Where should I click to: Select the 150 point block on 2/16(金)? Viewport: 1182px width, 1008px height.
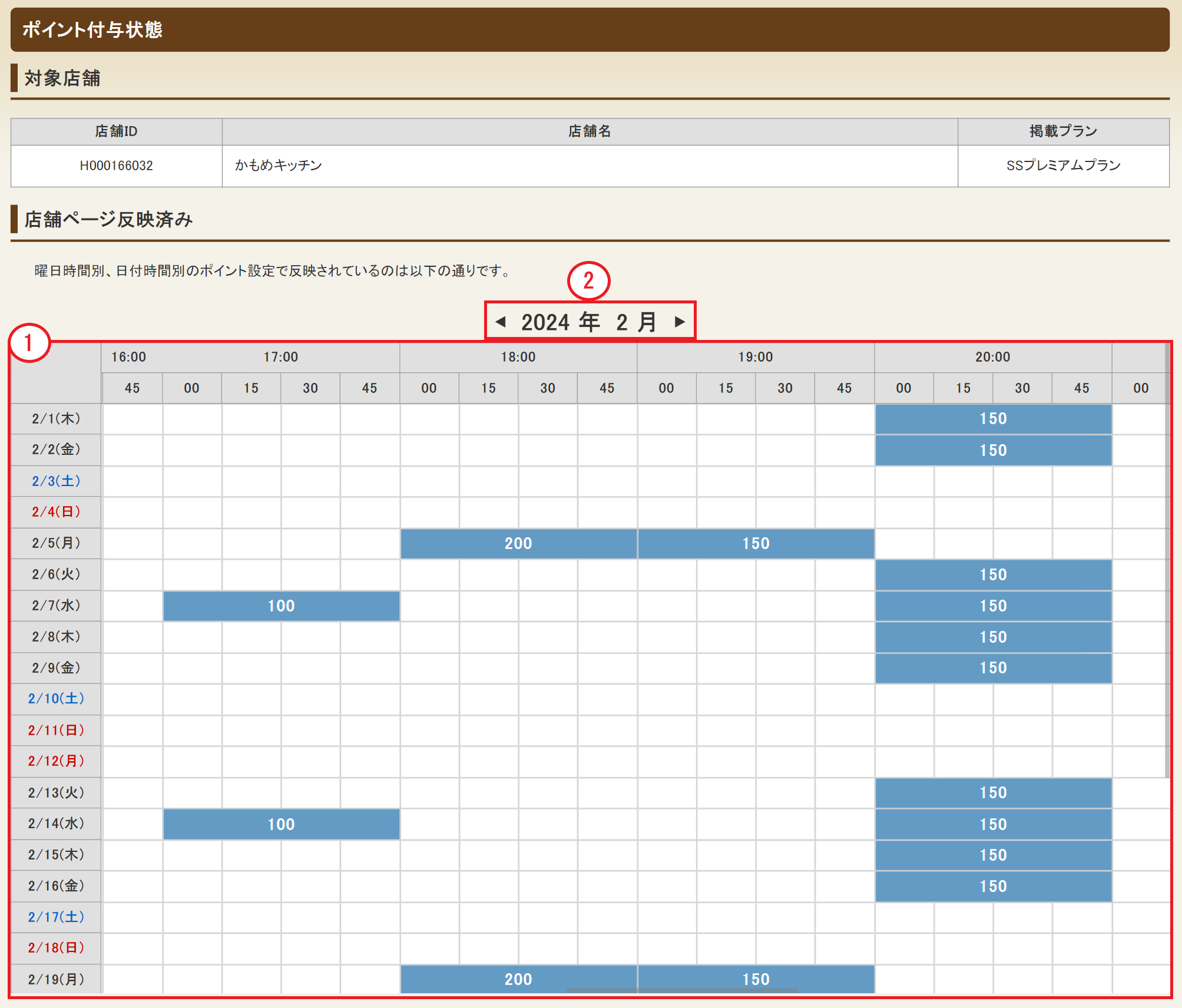[993, 886]
